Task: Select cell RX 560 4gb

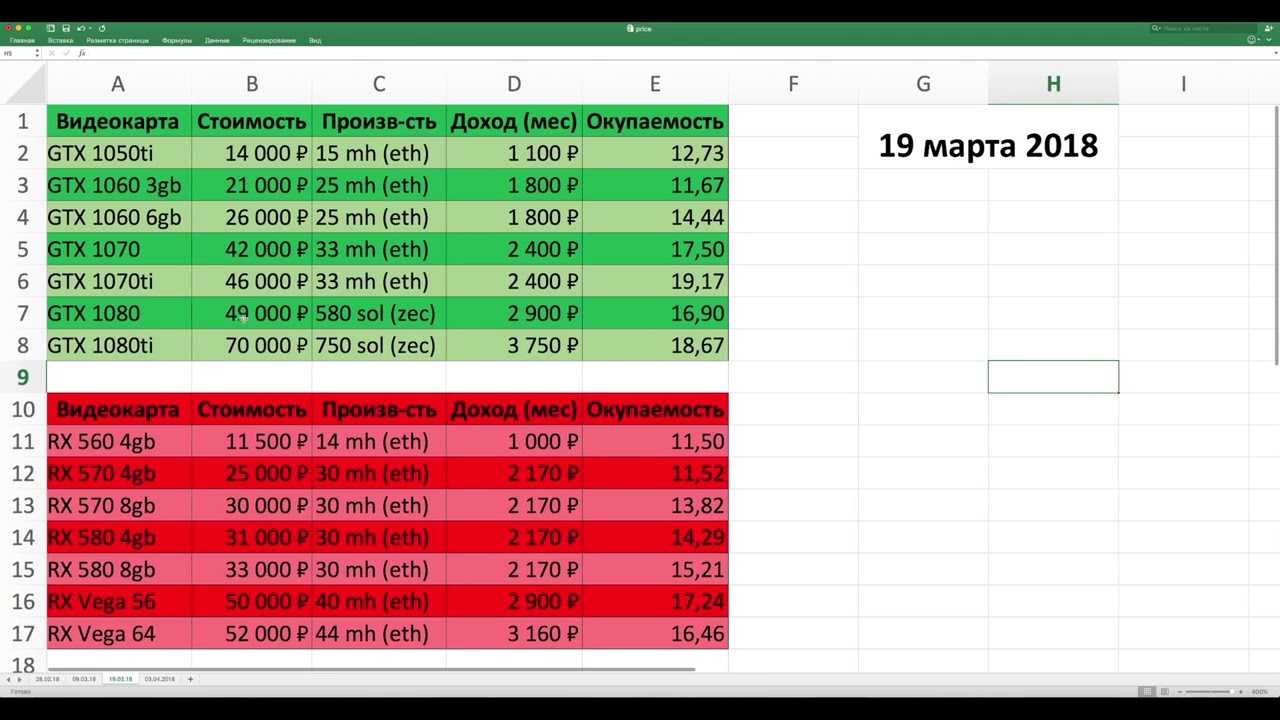Action: pyautogui.click(x=118, y=441)
